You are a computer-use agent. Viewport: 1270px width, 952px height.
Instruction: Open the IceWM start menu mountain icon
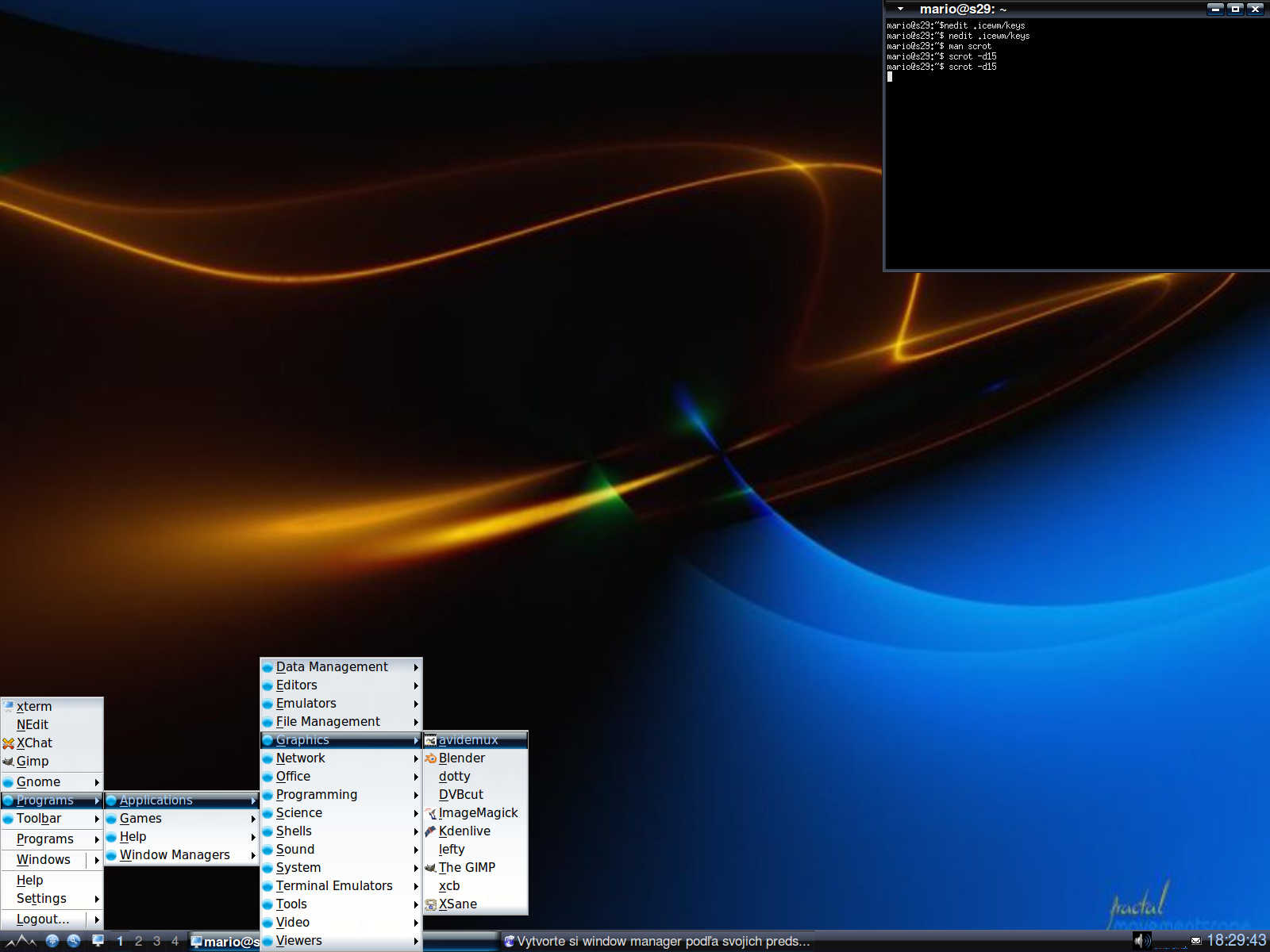tap(21, 941)
